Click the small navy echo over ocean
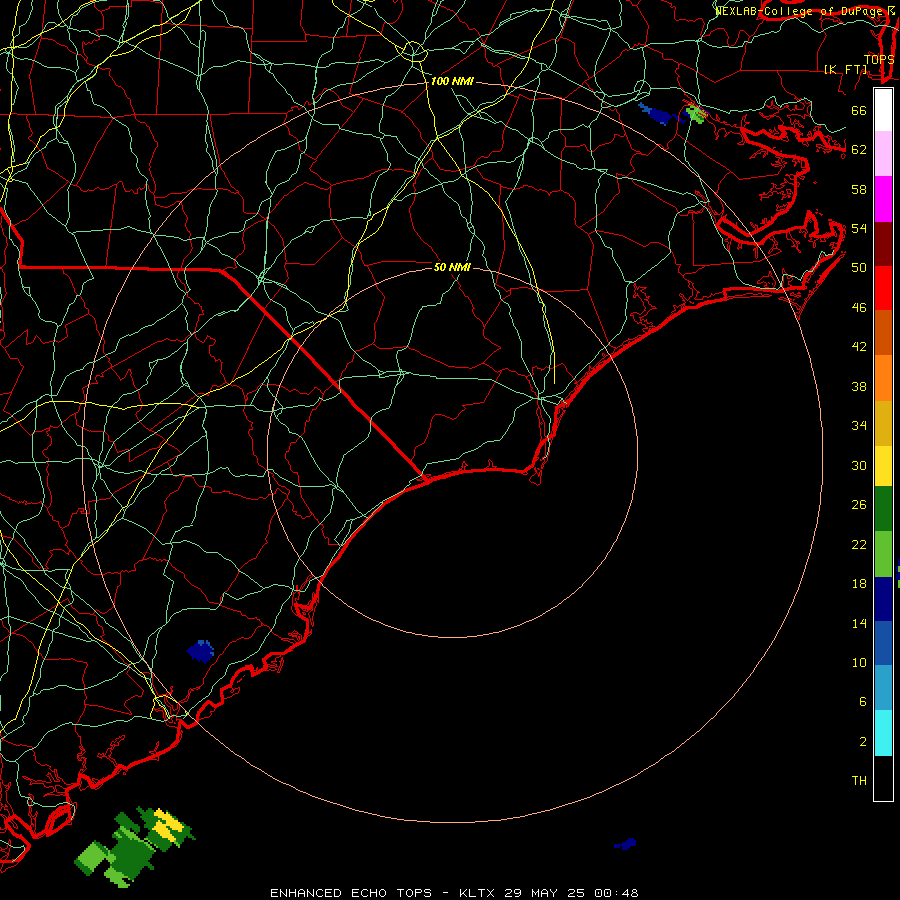The image size is (900, 900). coord(625,844)
